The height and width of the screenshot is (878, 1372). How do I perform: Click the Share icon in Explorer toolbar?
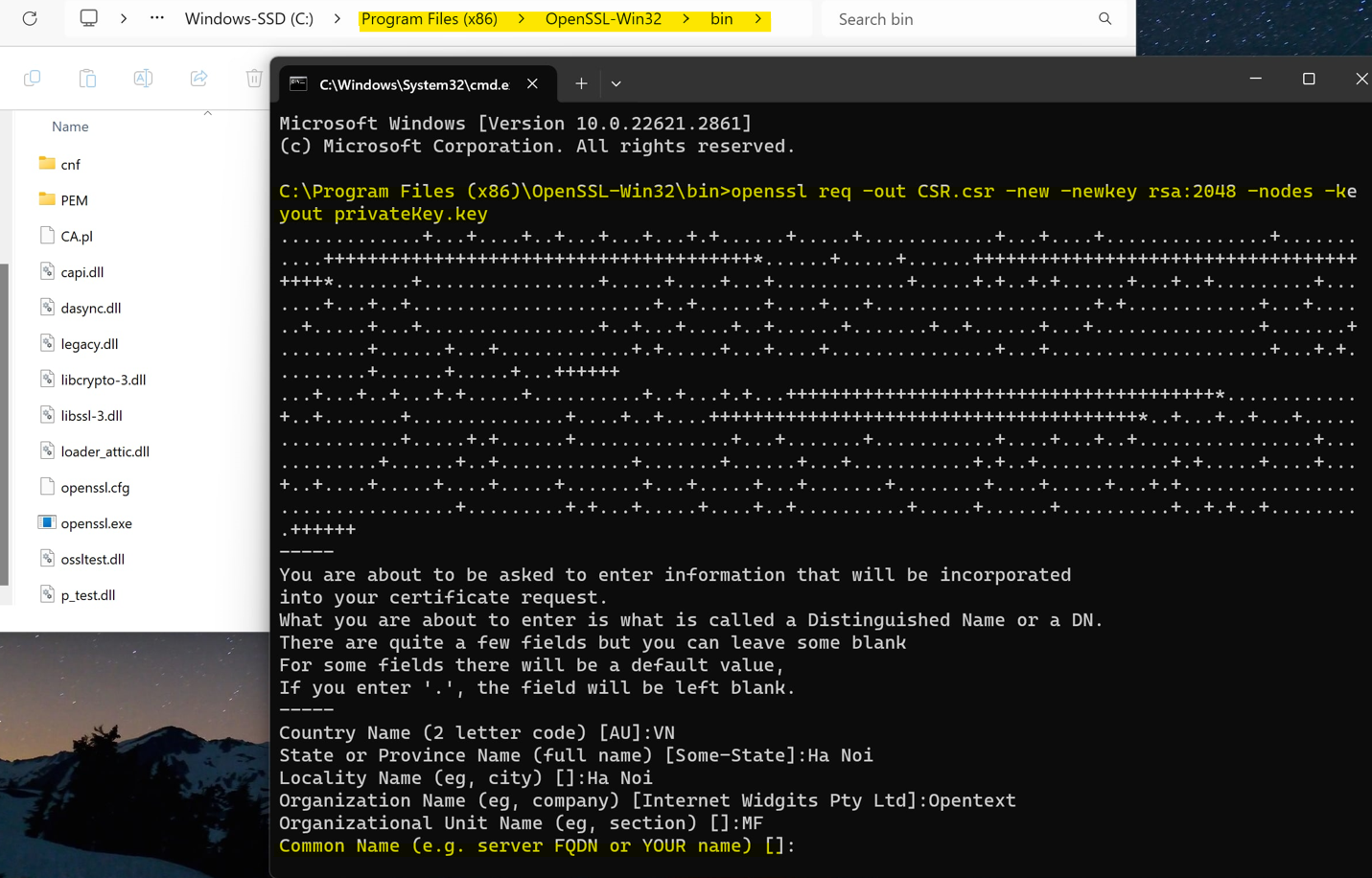(x=198, y=78)
